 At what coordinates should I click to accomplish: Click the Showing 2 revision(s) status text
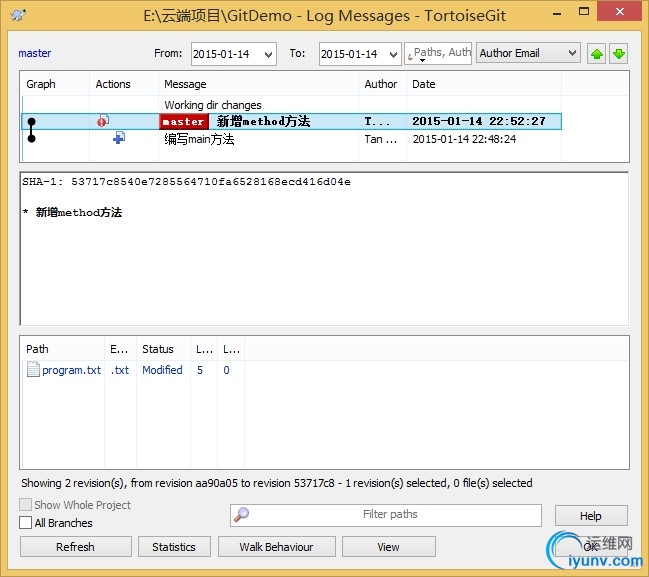point(277,483)
